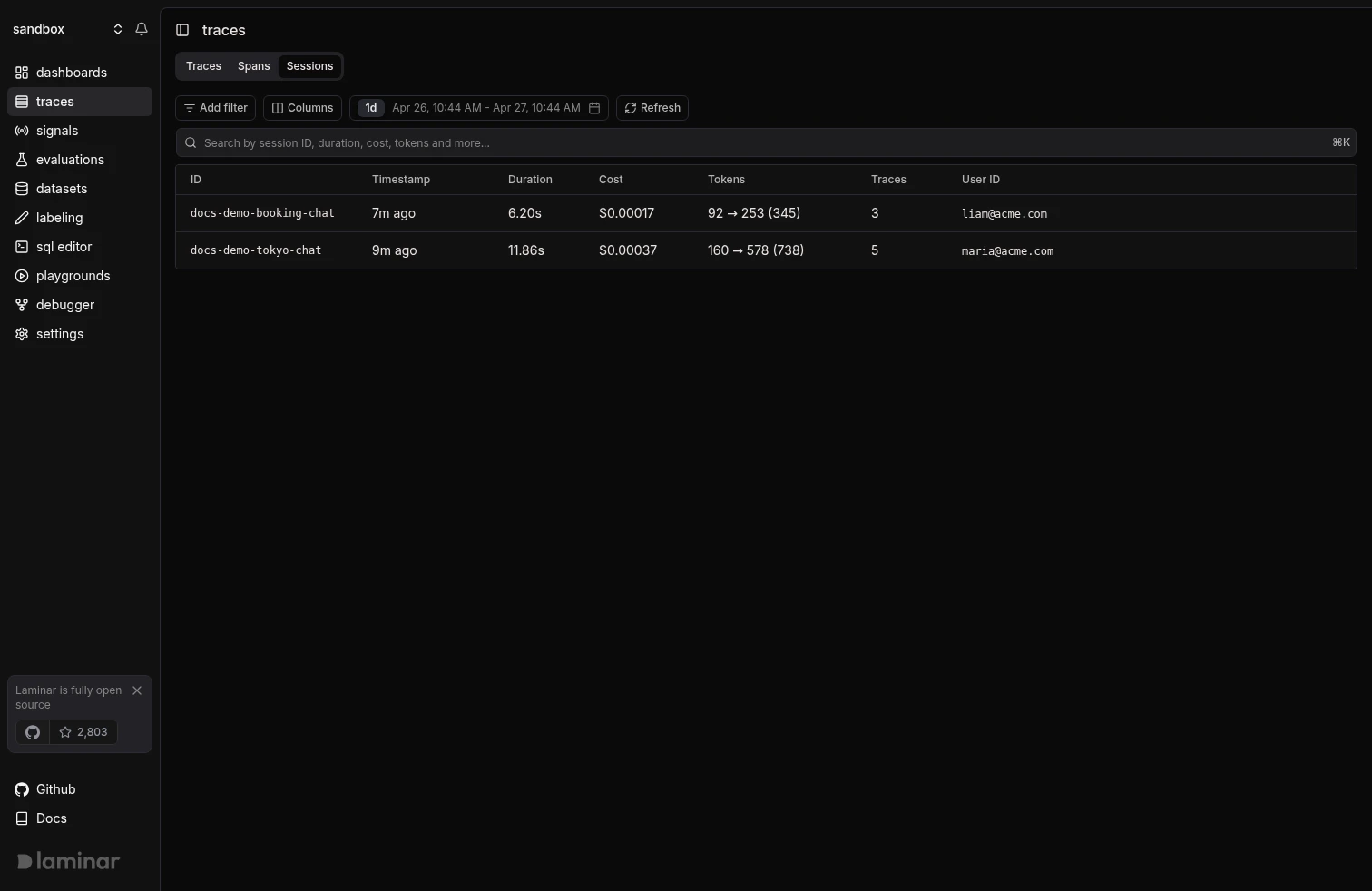This screenshot has height=891, width=1372.
Task: Click the ⌘K shortcut hint
Action: (x=1341, y=142)
